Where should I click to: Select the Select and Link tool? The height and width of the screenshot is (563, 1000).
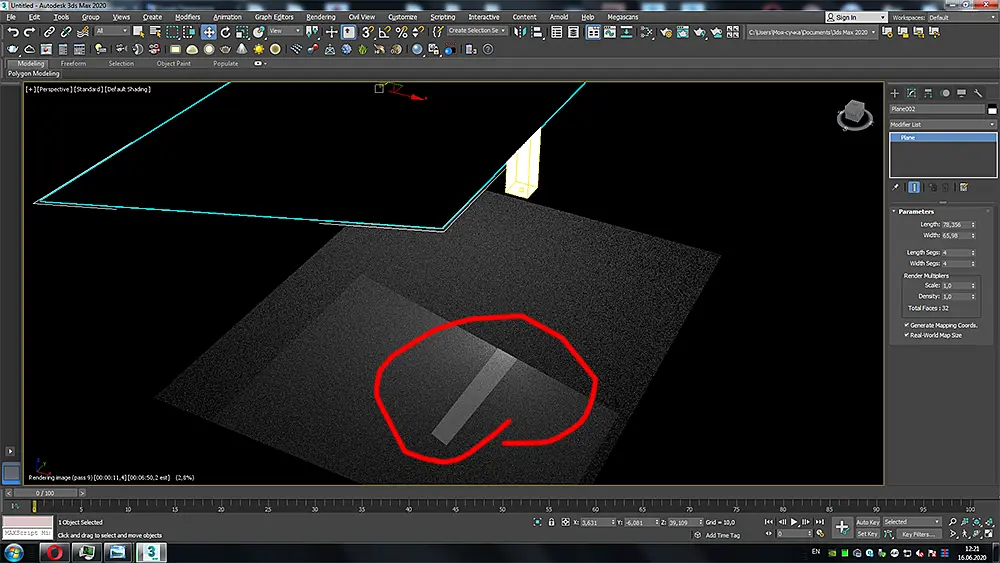pyautogui.click(x=49, y=31)
